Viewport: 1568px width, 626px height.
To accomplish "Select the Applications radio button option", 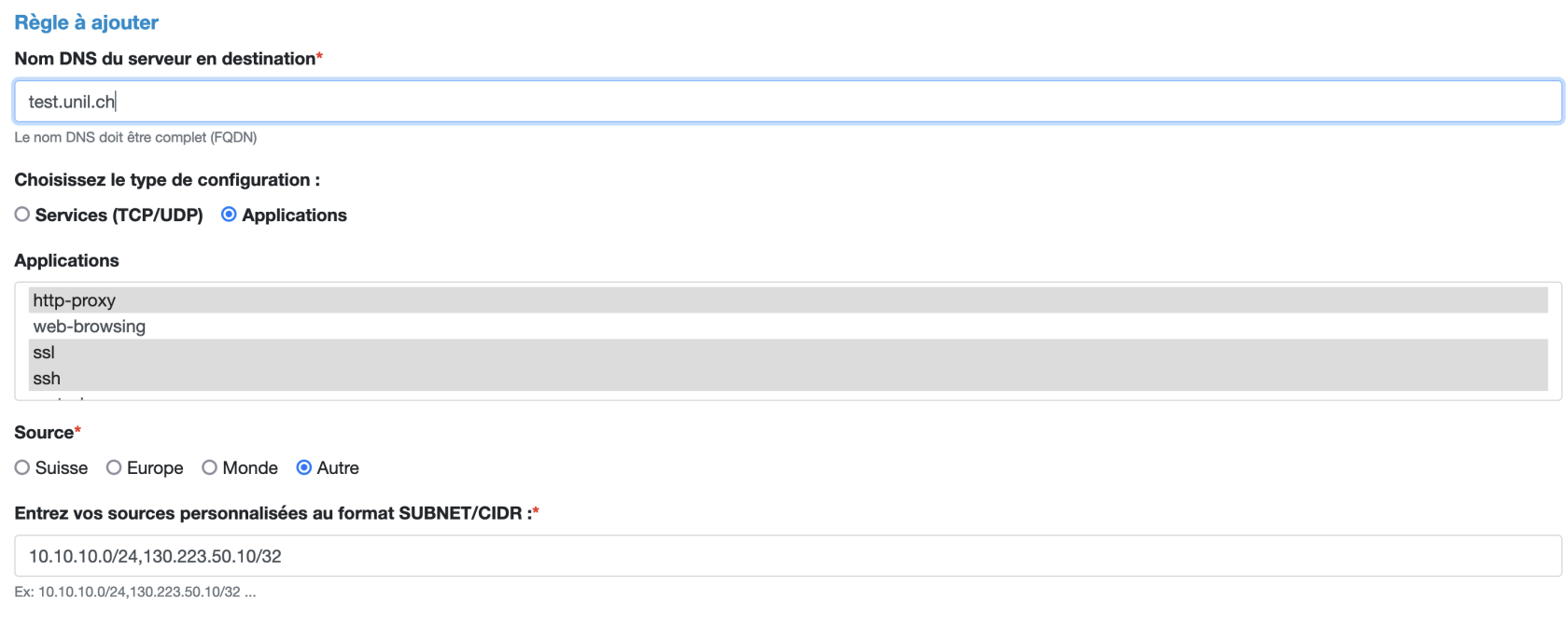I will 229,215.
